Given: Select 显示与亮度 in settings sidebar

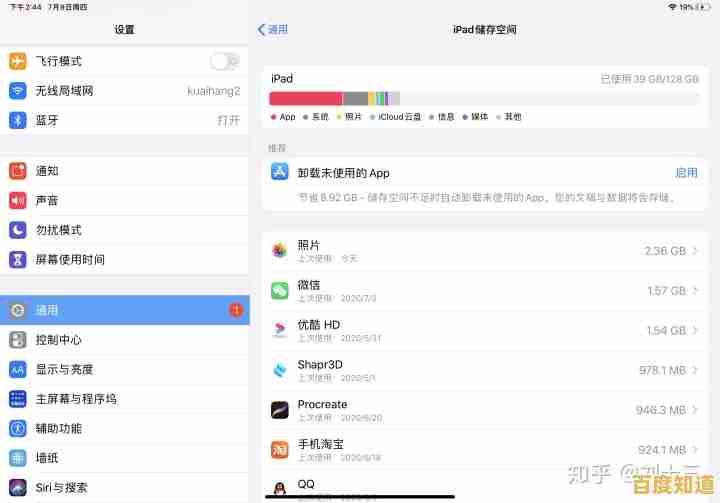Looking at the screenshot, I should pyautogui.click(x=124, y=369).
